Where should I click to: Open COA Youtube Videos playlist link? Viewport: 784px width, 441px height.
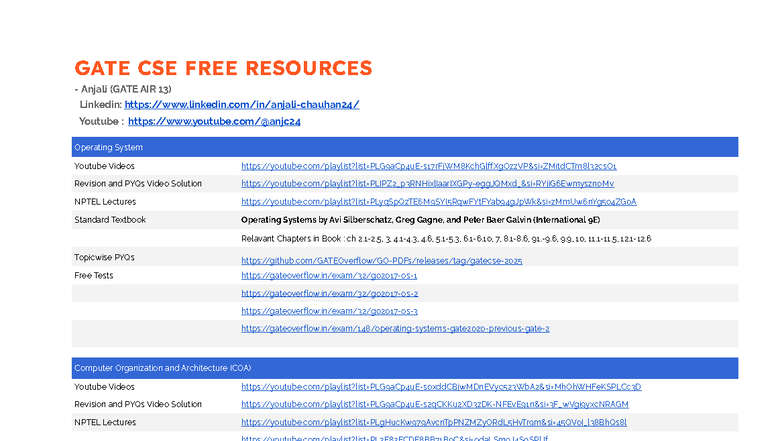pos(441,386)
